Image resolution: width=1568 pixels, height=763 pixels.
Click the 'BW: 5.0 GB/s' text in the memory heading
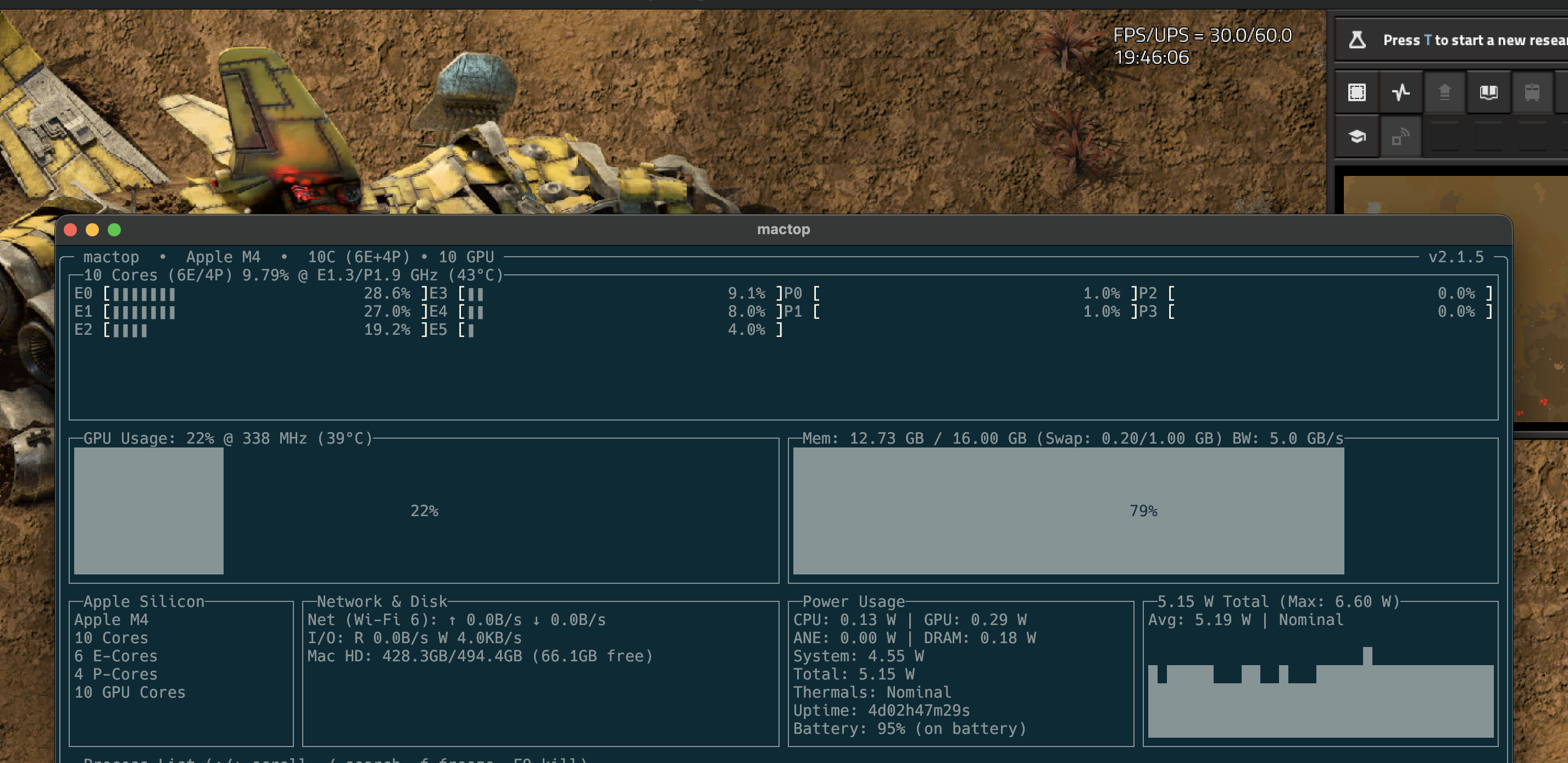point(1287,439)
